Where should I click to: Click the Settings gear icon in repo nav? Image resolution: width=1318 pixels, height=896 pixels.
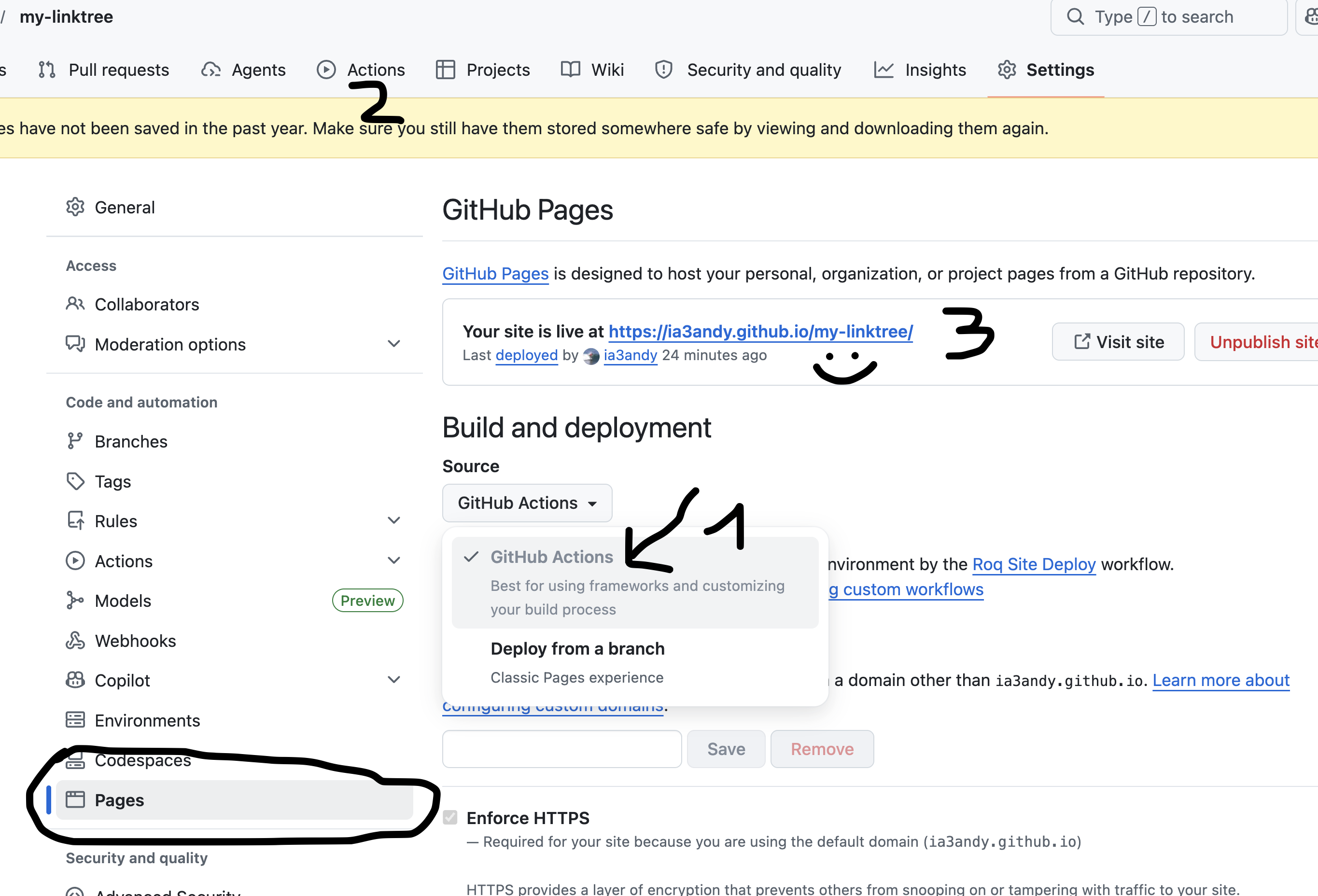(x=1007, y=70)
